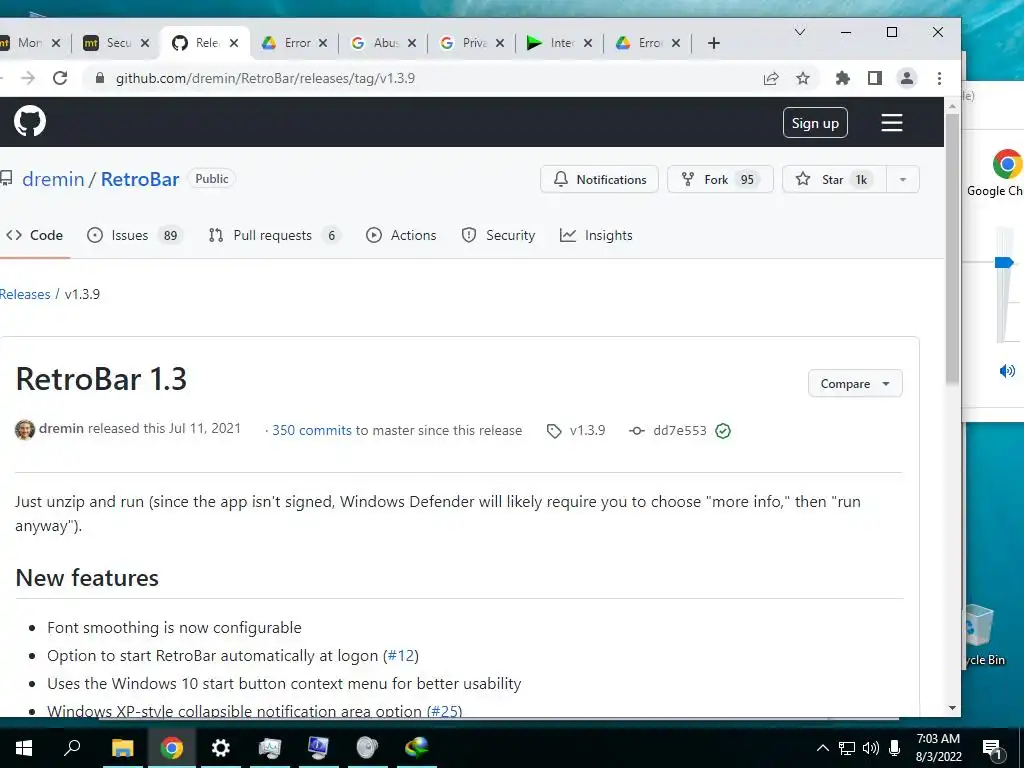Show hidden tray icons chevron
This screenshot has height=768, width=1024.
tap(823, 748)
